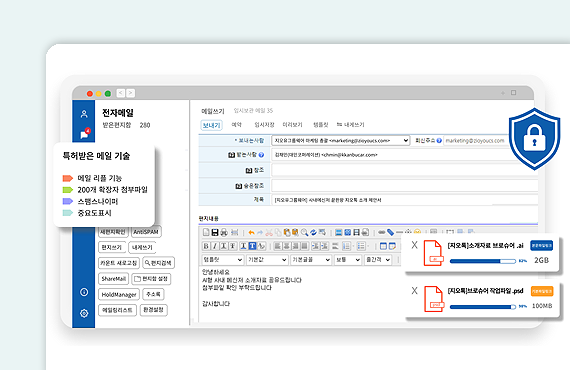Viewport: 570px width, 370px height.
Task: Click the AntiSPAM button in the sidebar
Action: [146, 232]
